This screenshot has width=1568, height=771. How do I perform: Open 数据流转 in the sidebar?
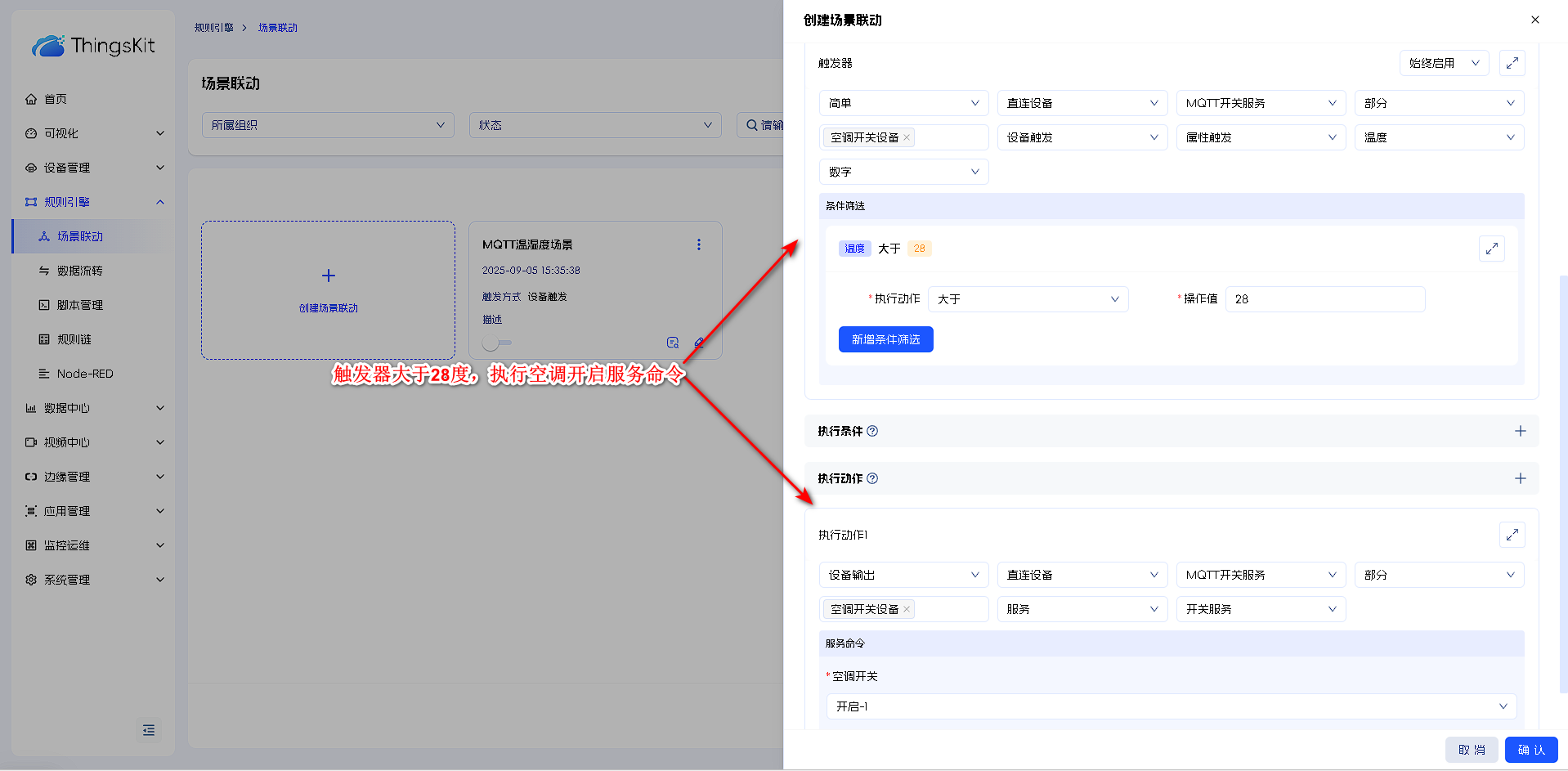79,271
